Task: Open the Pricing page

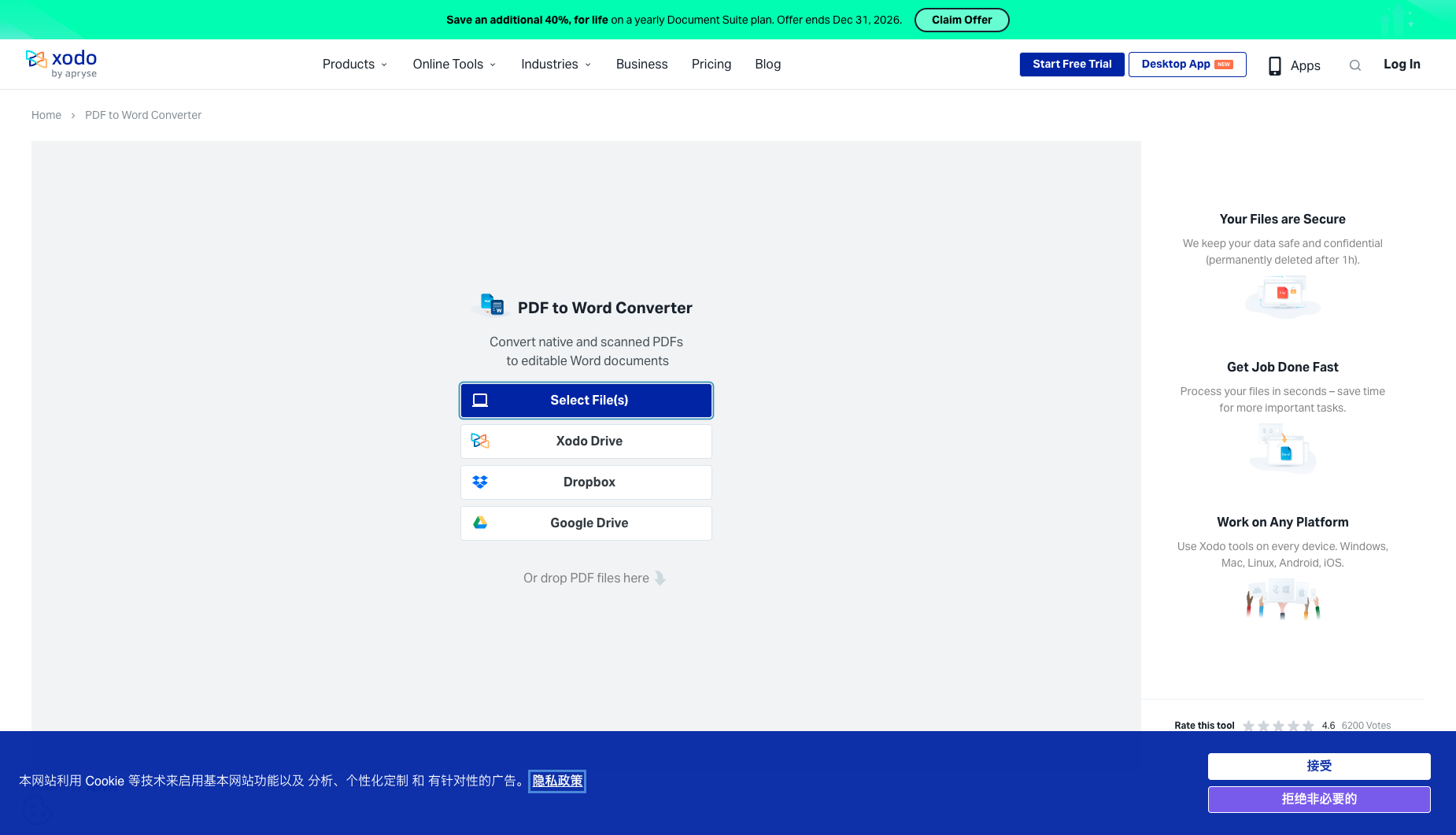Action: click(x=711, y=65)
